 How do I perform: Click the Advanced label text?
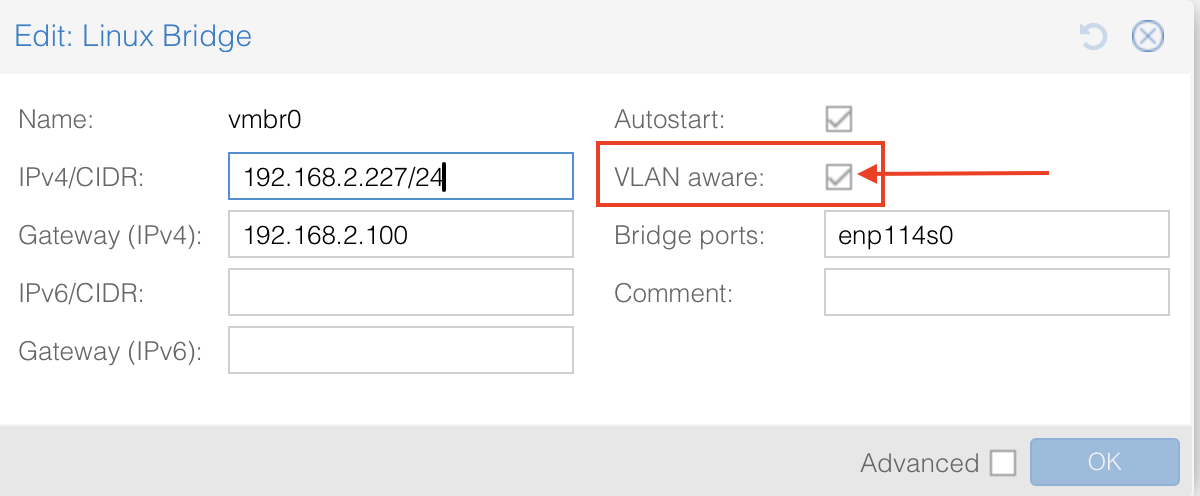pos(919,463)
